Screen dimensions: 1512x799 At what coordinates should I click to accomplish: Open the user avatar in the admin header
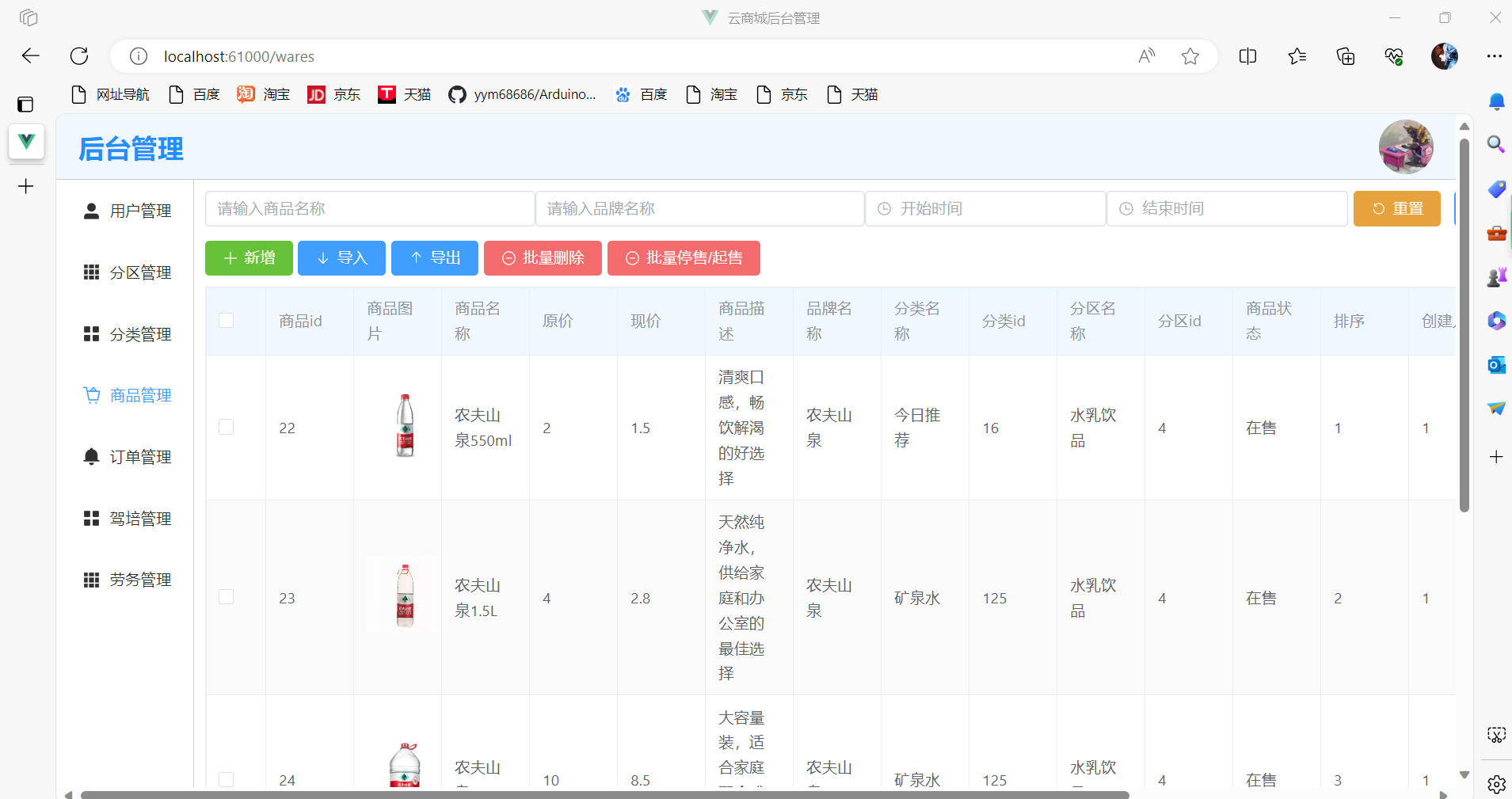coord(1406,147)
